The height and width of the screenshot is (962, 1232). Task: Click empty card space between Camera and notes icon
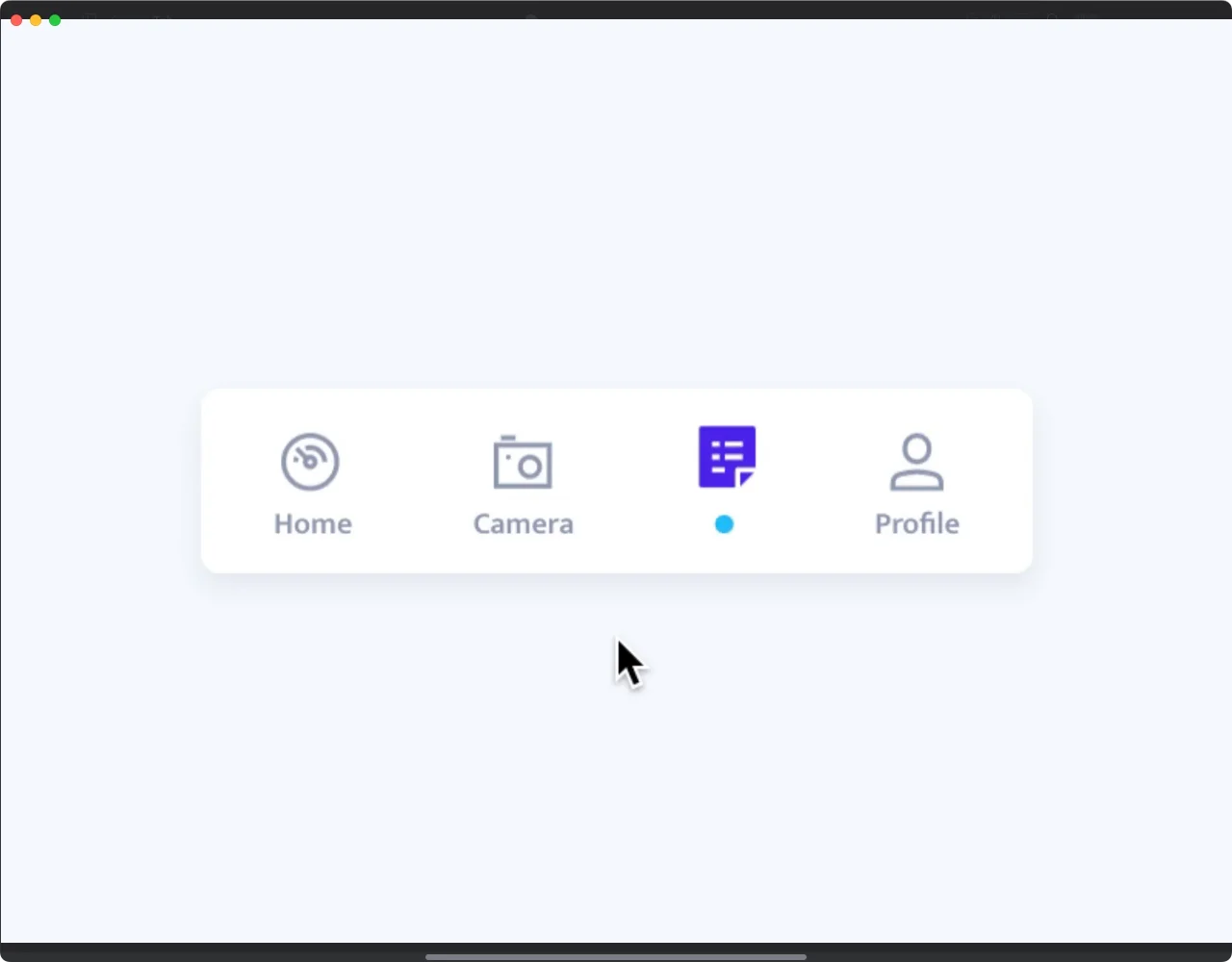coord(626,481)
